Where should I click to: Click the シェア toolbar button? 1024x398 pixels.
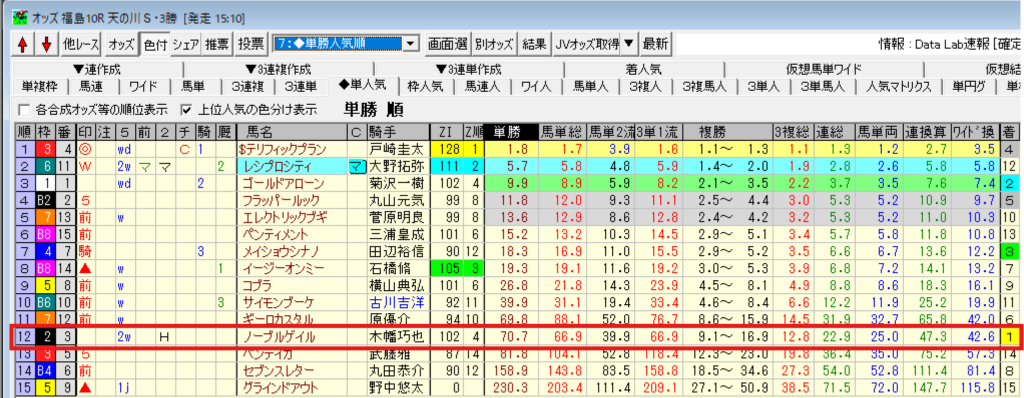coord(186,44)
